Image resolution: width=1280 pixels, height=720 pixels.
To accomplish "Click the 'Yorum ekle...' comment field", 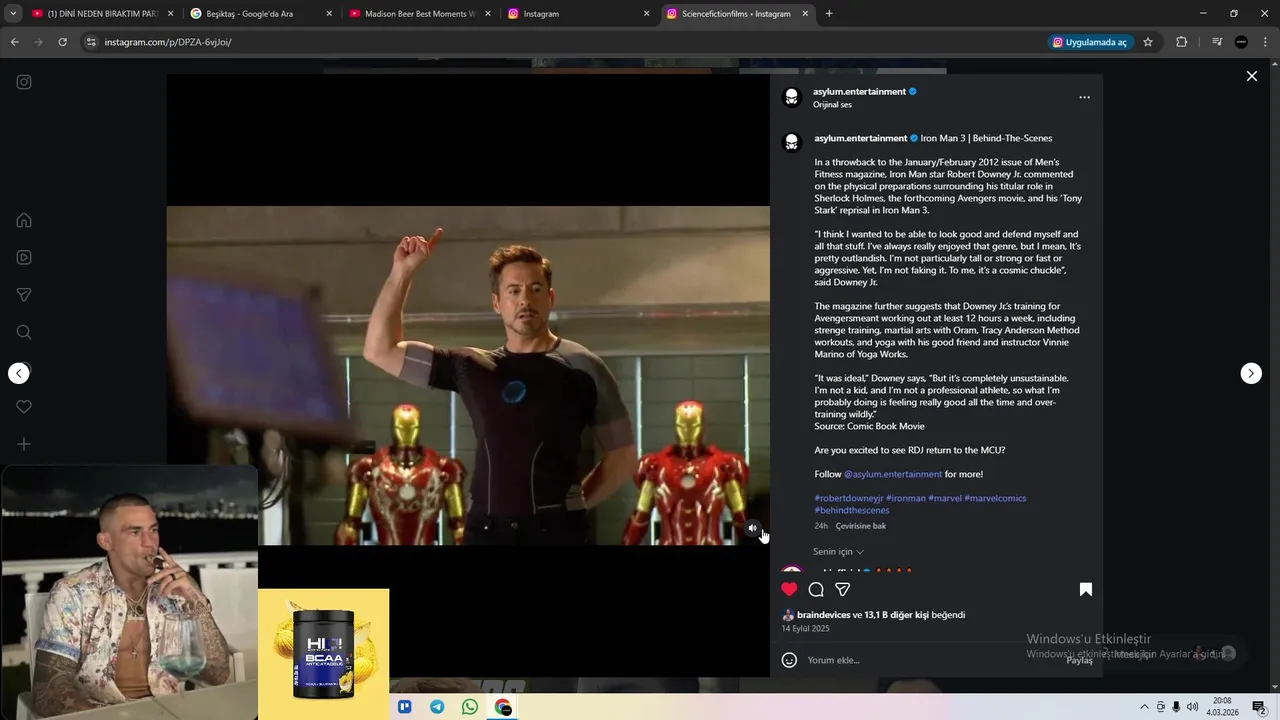I will coord(930,660).
